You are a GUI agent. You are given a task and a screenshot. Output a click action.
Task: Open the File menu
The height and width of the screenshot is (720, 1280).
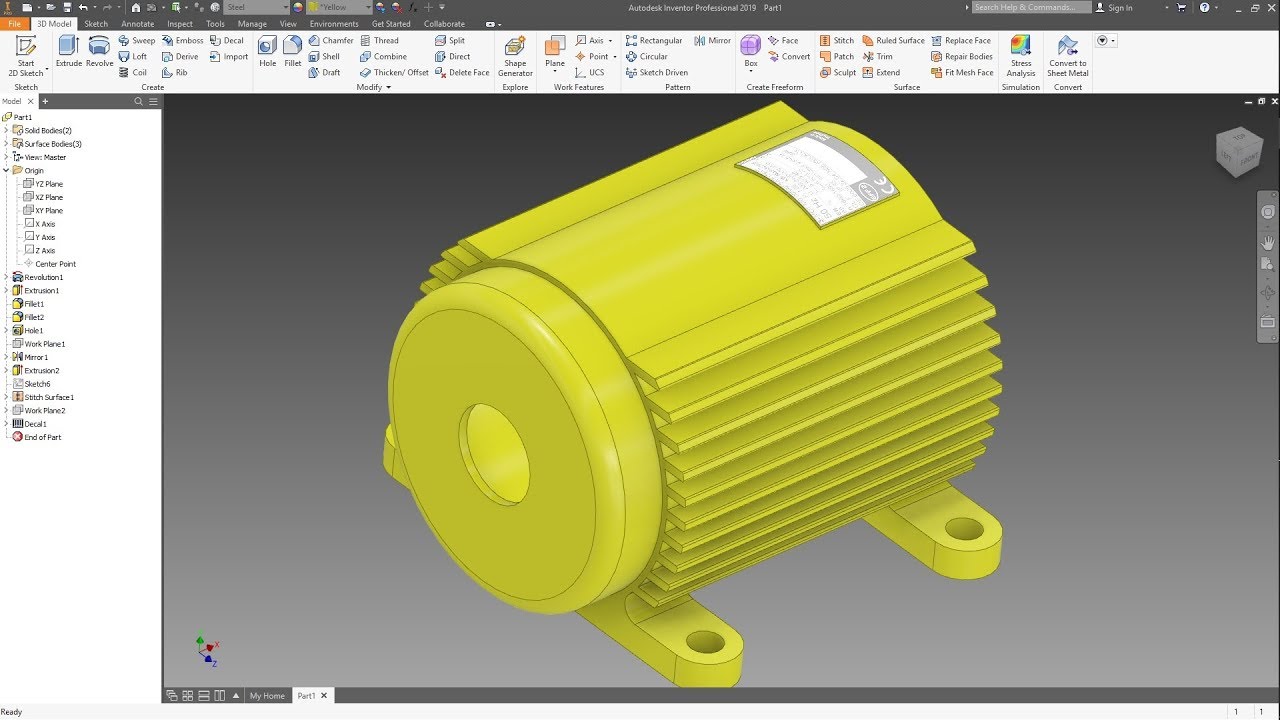point(15,24)
